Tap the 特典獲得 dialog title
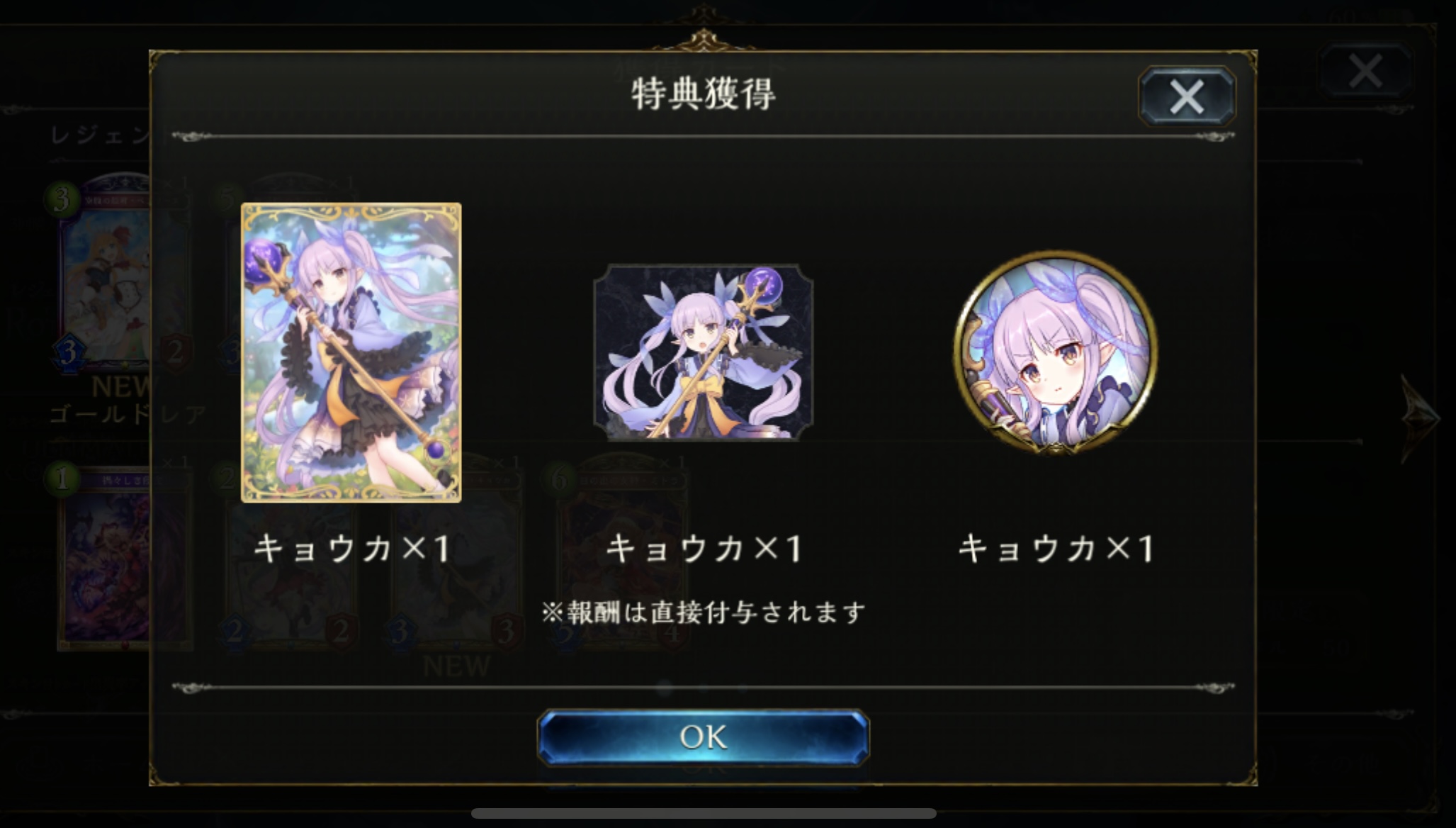Screen dimensions: 1456x828 click(704, 94)
